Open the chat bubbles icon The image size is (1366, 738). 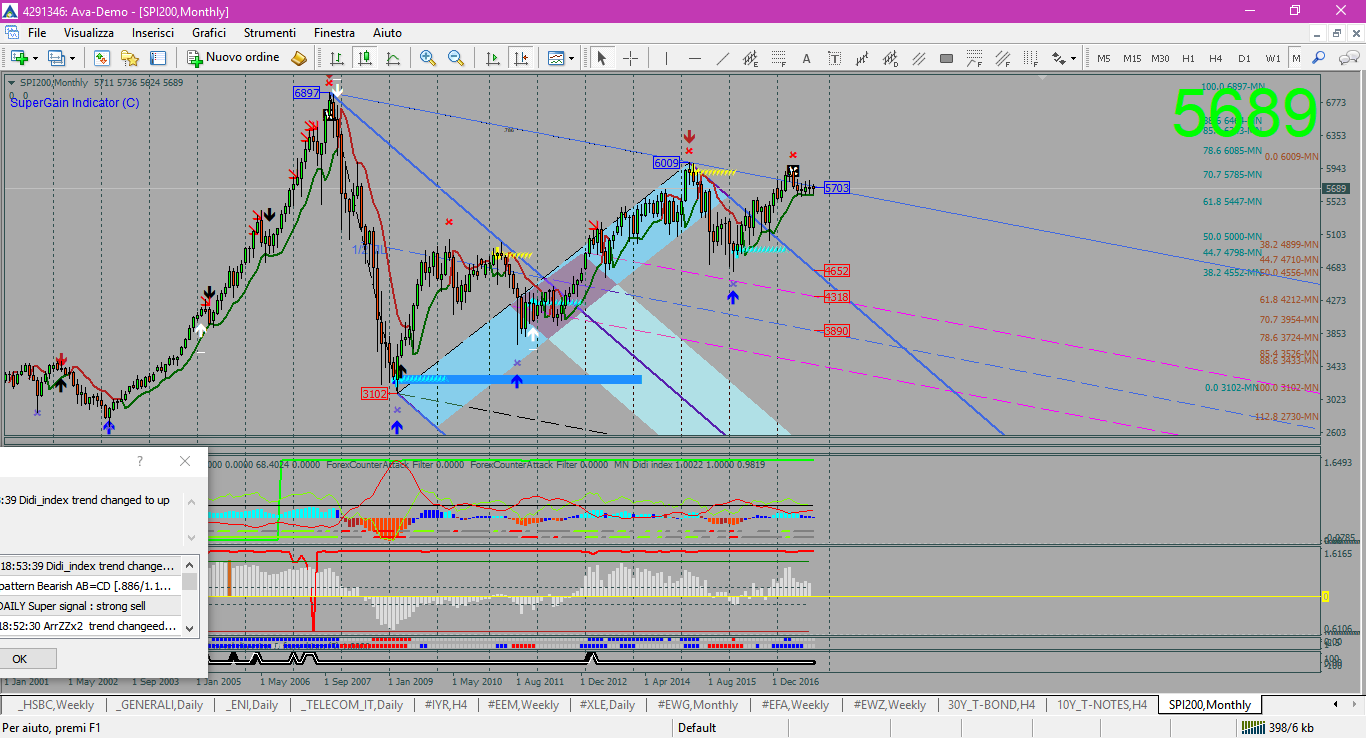tap(1347, 58)
